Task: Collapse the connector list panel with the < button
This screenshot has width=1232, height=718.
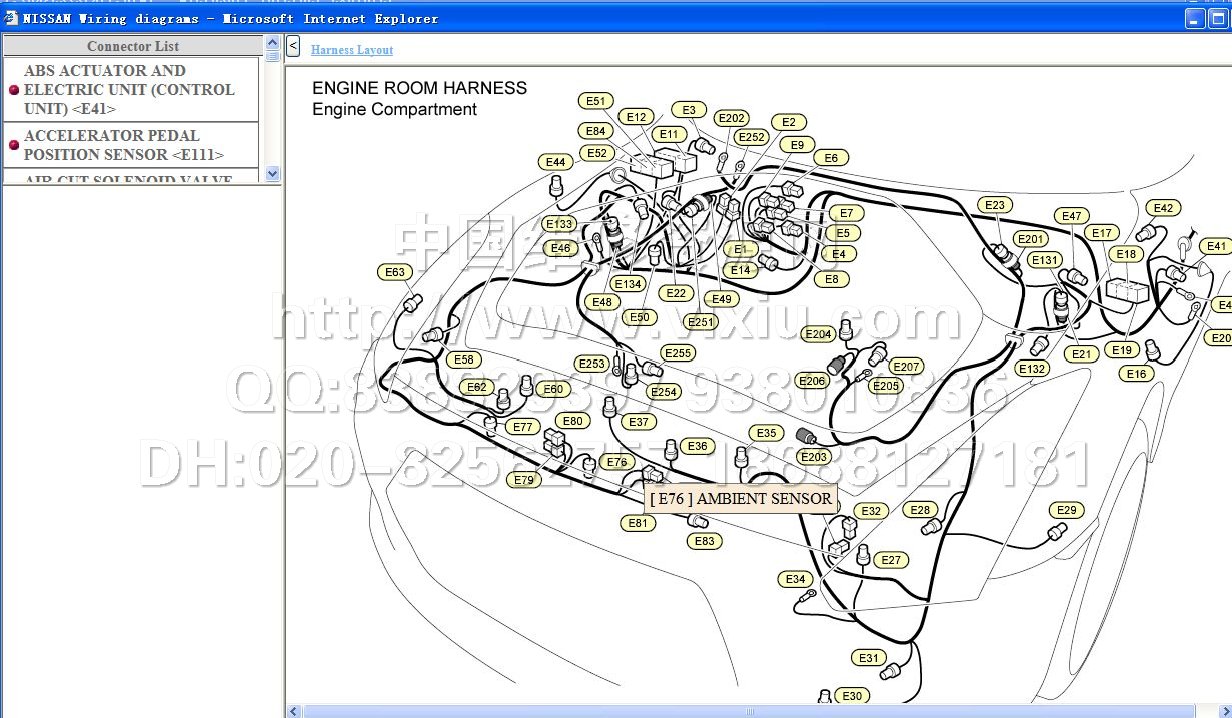Action: (293, 45)
